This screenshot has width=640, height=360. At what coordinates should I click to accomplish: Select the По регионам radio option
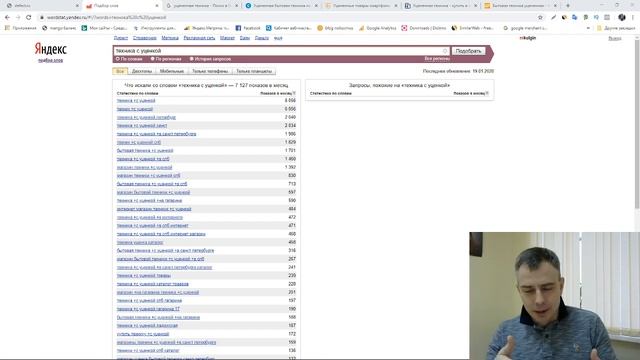[166, 59]
